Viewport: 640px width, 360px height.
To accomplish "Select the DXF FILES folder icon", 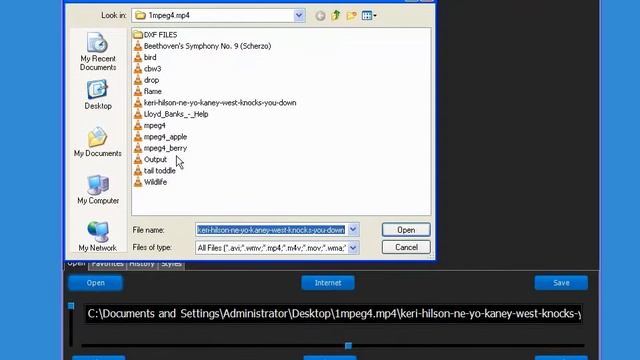I will pyautogui.click(x=138, y=35).
